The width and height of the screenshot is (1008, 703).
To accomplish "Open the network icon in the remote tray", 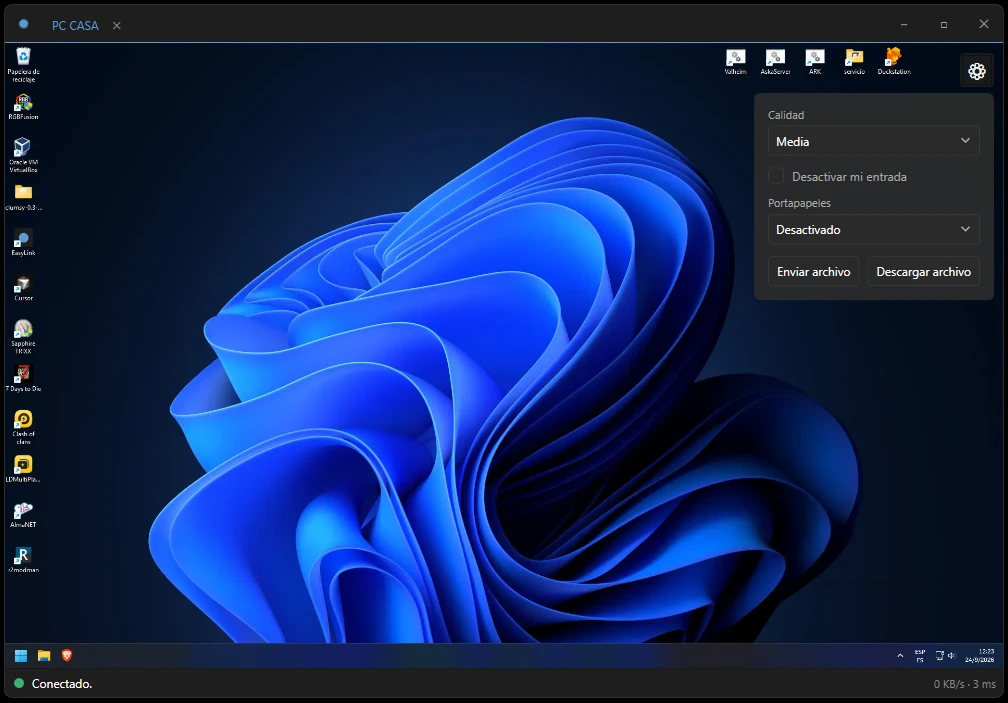I will click(939, 655).
